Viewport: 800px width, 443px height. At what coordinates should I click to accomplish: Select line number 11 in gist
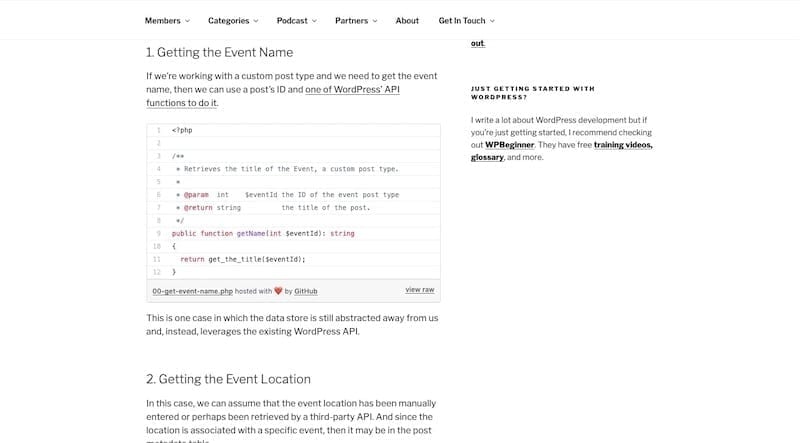pos(157,259)
